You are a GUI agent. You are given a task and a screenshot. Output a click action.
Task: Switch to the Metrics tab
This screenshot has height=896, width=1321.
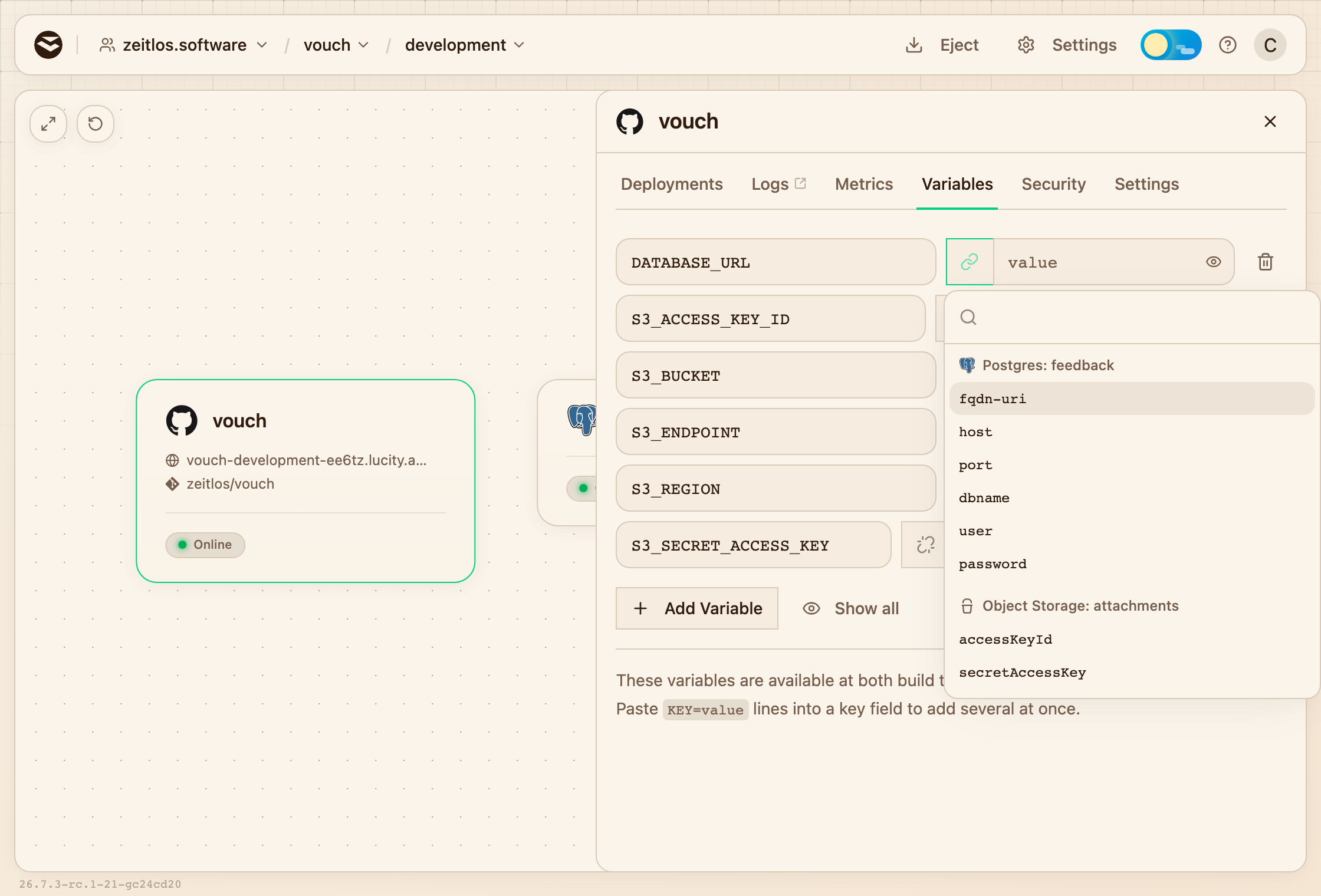864,185
